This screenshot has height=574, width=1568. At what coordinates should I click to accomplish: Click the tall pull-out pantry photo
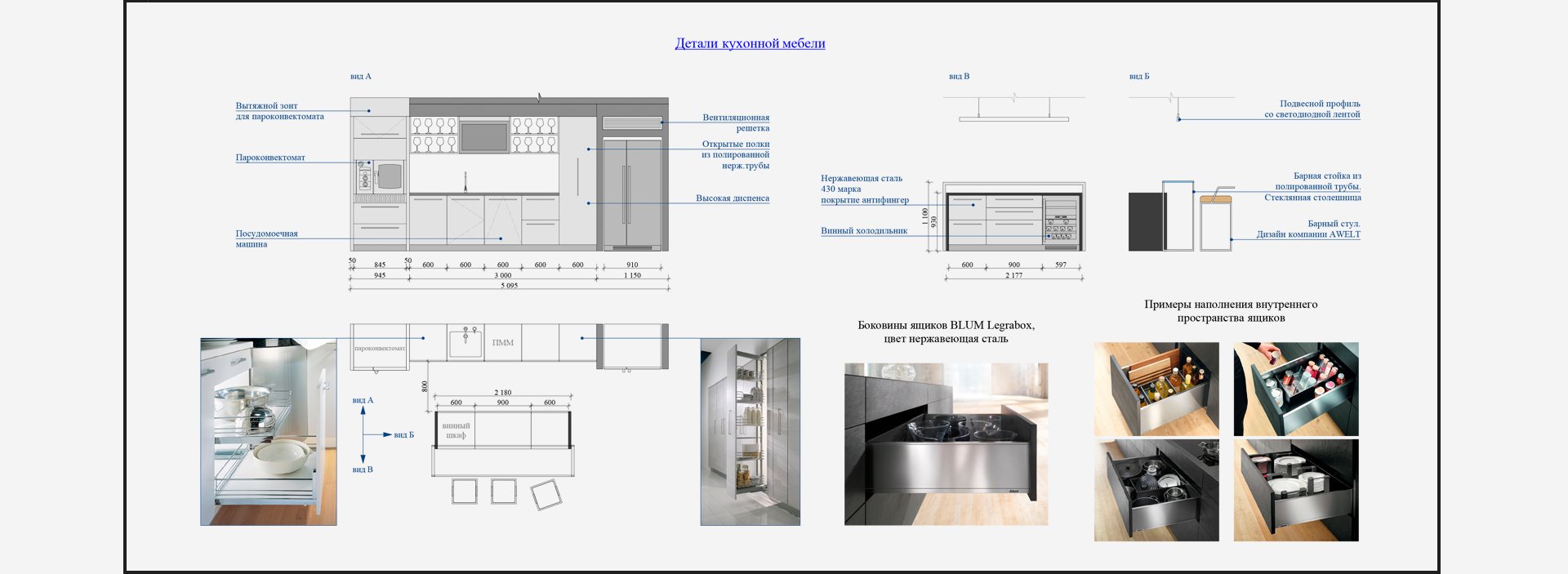(750, 431)
